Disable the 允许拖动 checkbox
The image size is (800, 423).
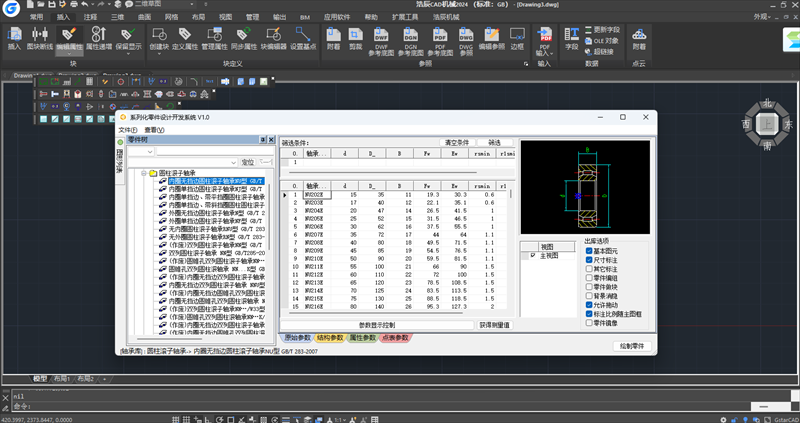point(589,305)
